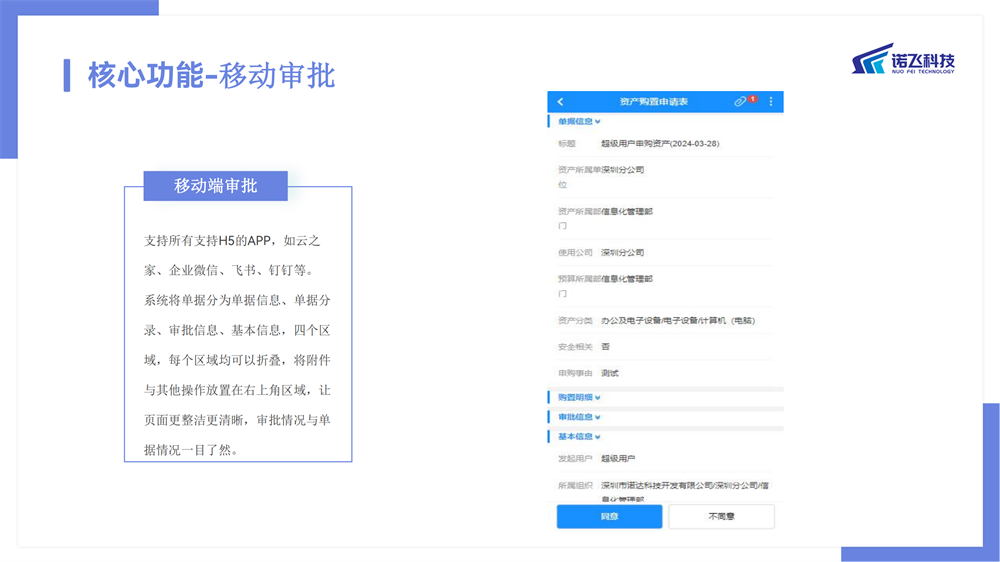
Task: Click the red notification badge on attachments
Action: coord(753,99)
